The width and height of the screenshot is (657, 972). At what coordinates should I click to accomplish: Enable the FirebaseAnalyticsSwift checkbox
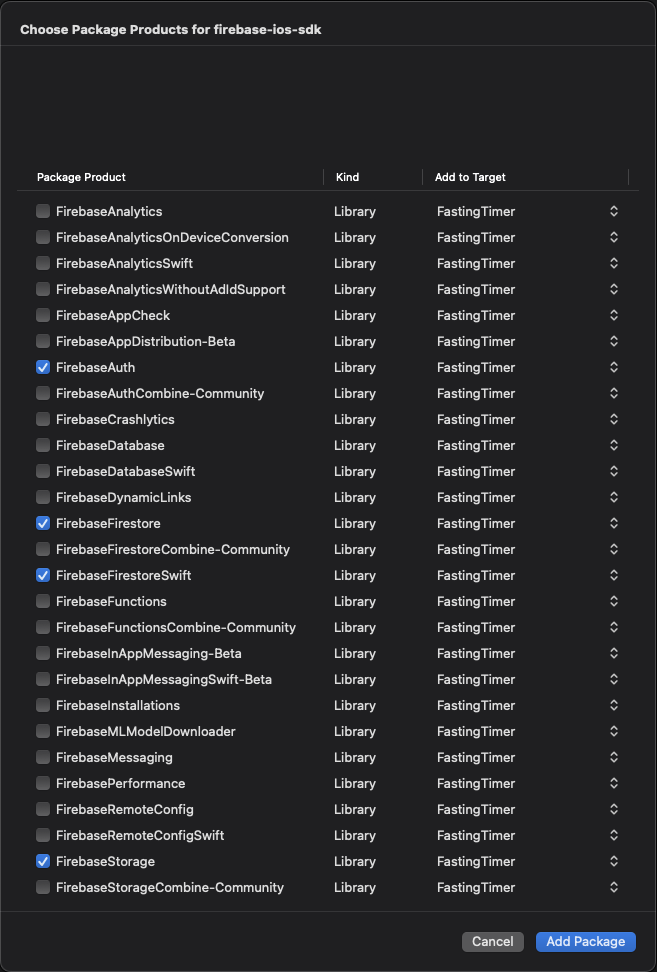(43, 263)
